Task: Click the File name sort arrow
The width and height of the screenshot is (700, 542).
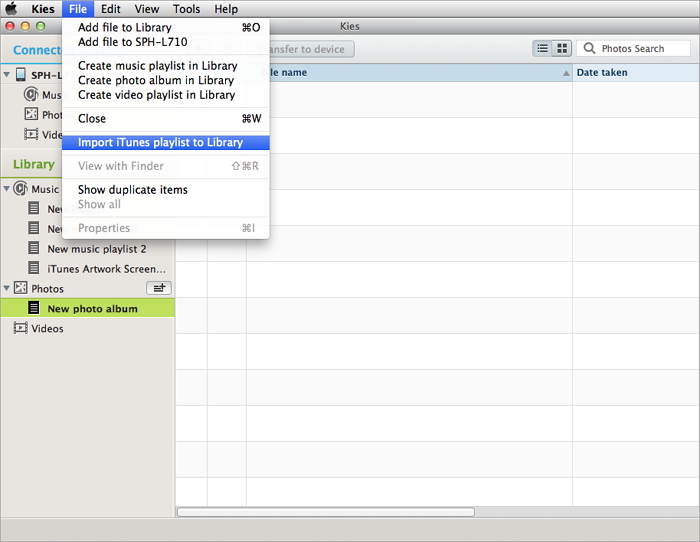Action: tap(566, 73)
